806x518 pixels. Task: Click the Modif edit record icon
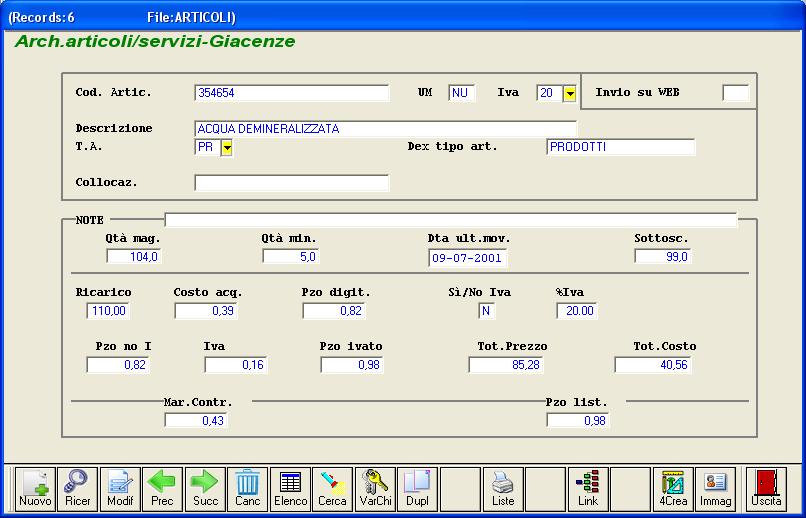[x=120, y=489]
